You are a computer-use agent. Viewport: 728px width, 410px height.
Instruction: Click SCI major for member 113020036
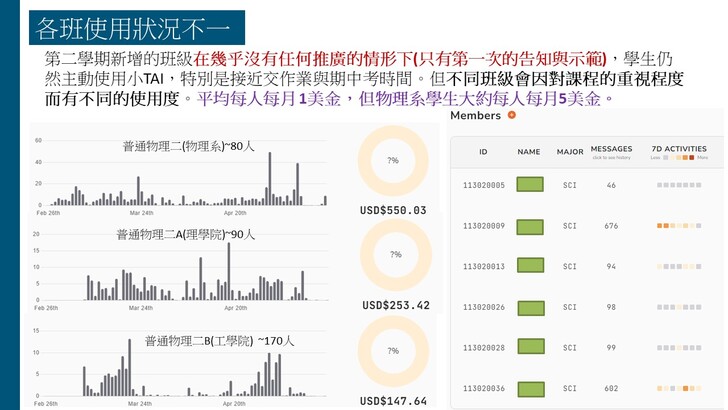pos(570,388)
